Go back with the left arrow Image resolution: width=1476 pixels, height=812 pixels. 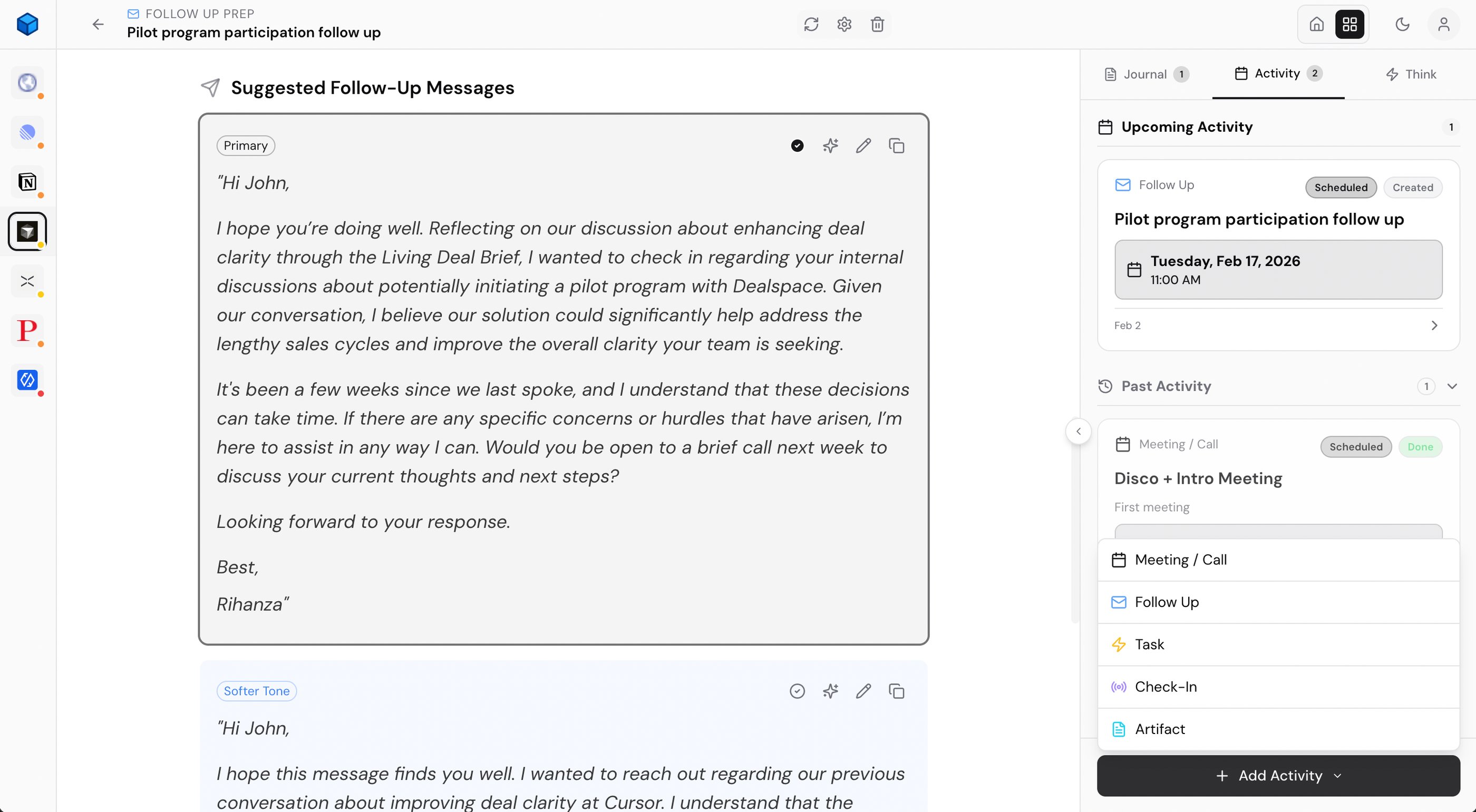[x=98, y=24]
